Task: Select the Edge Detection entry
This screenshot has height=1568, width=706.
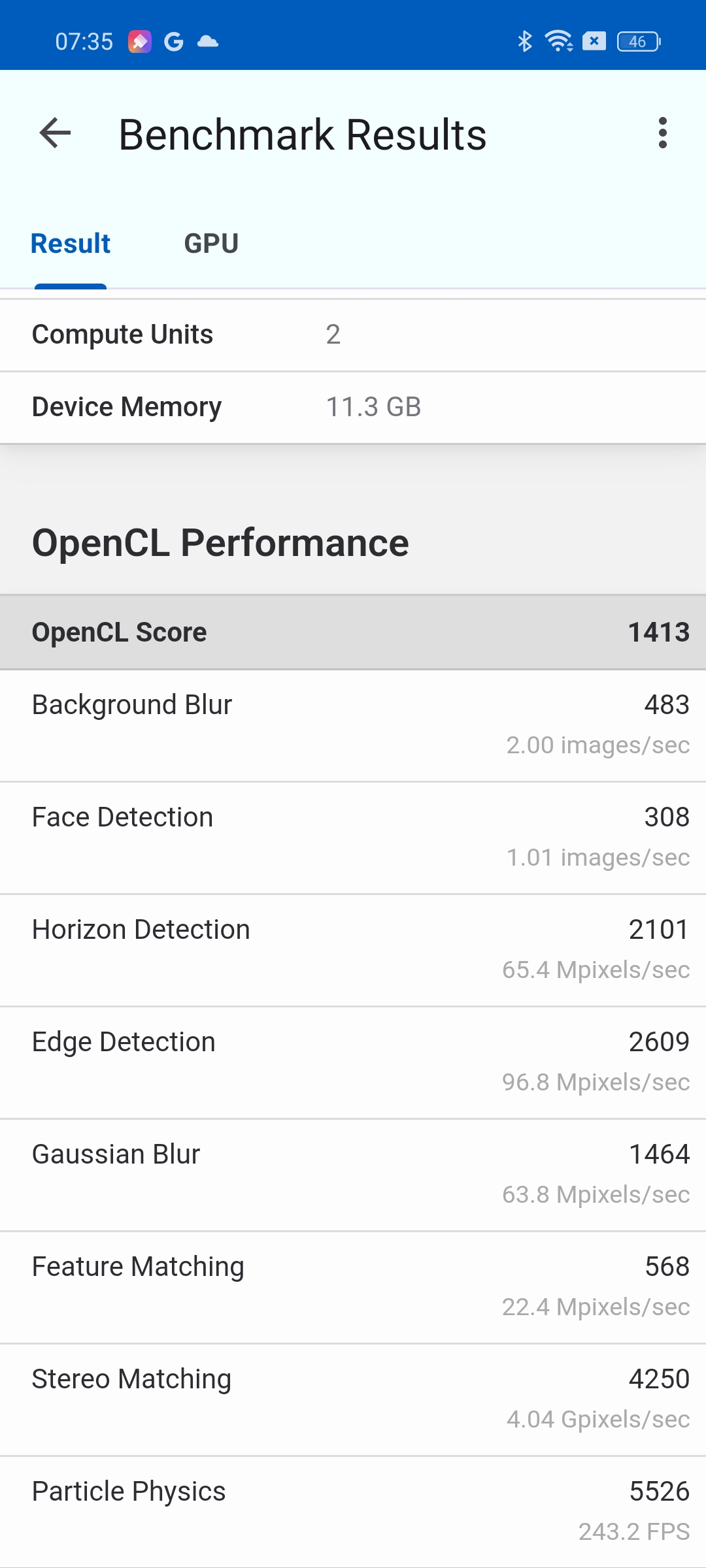Action: [x=353, y=1063]
